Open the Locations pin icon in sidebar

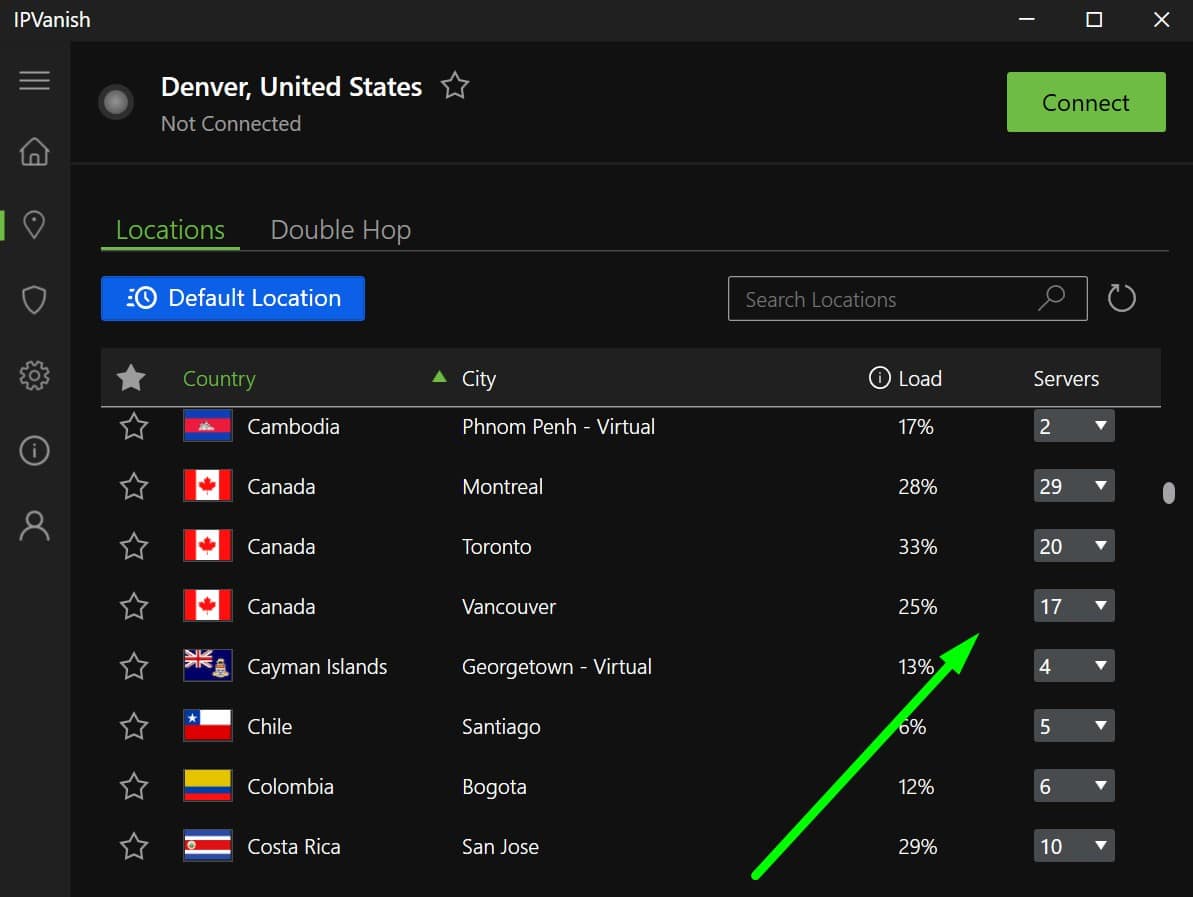(x=34, y=225)
